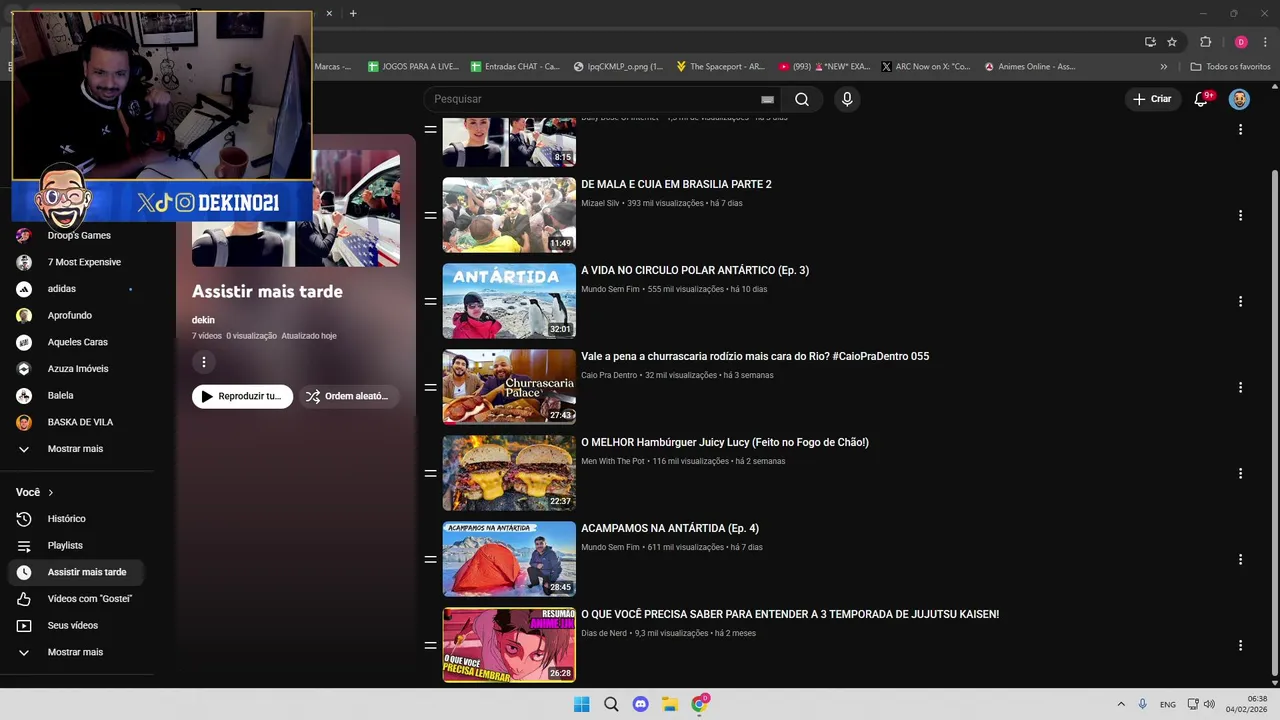Open the Aprofundo channel subscription
The height and width of the screenshot is (720, 1280).
point(77,315)
